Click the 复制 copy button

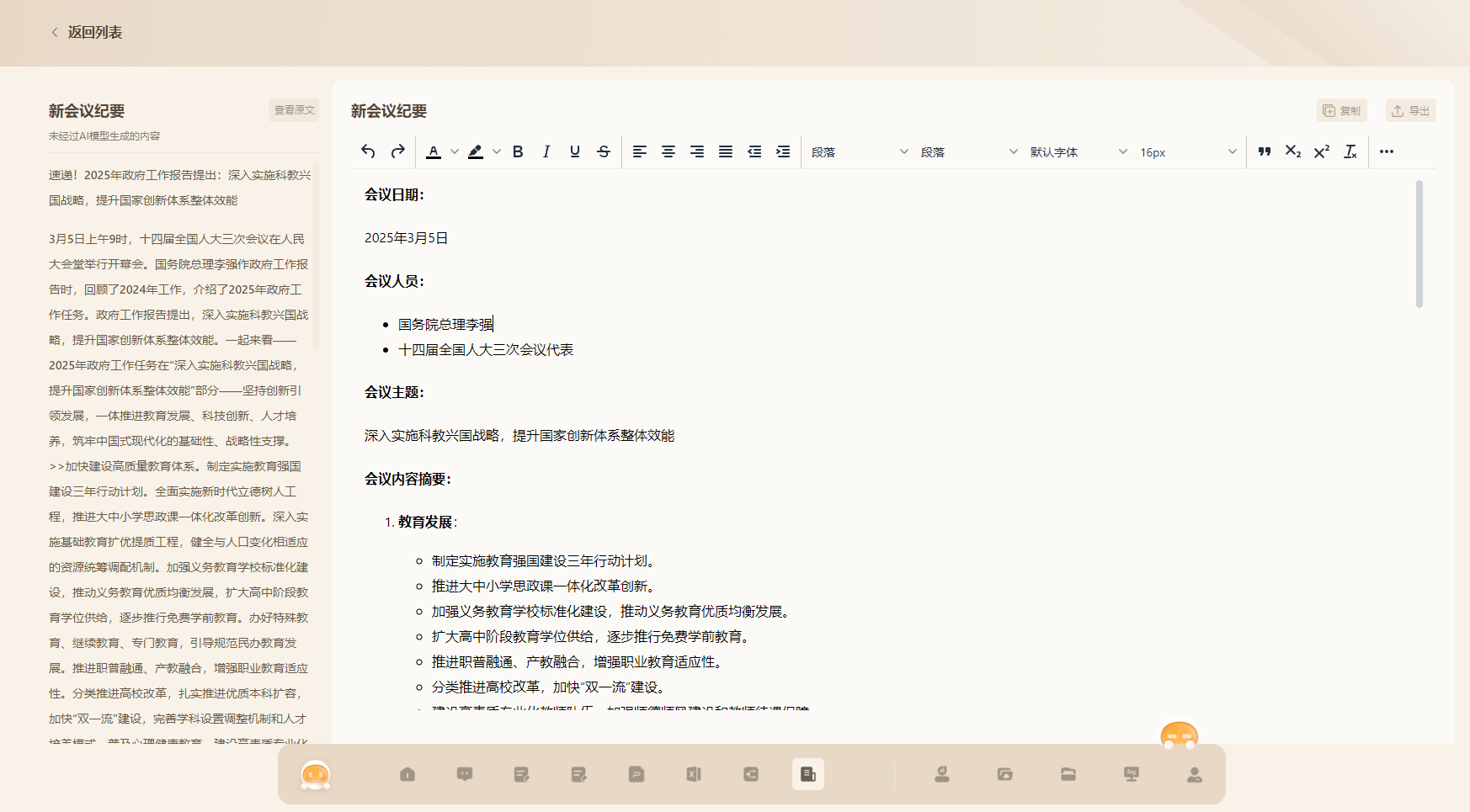pos(1341,110)
